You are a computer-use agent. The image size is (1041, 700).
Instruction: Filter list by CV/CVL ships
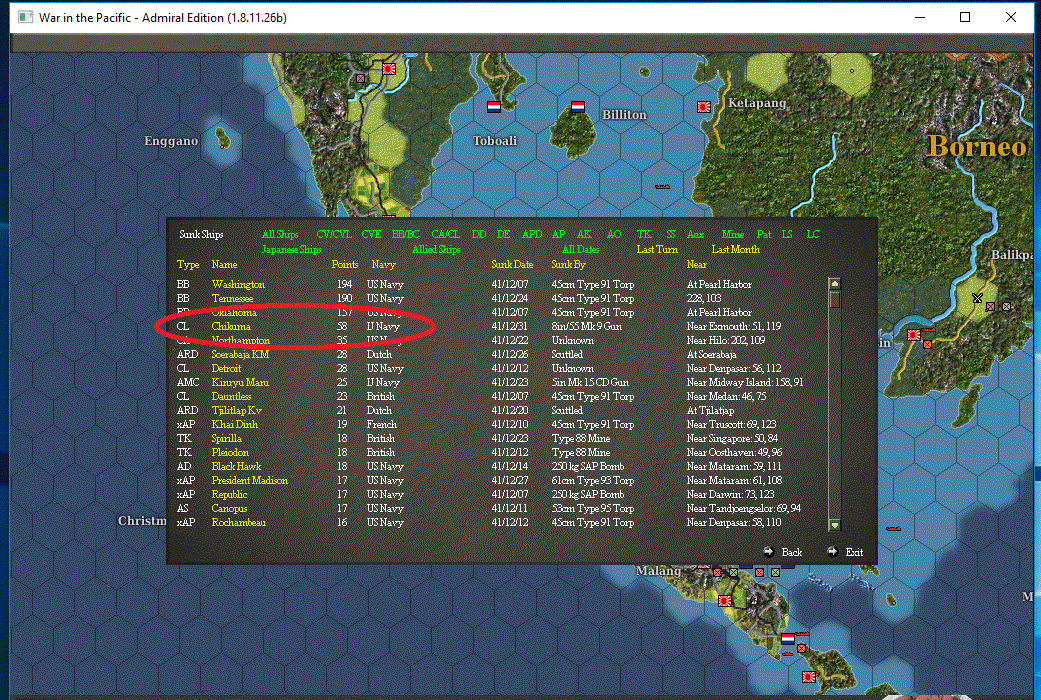tap(334, 234)
